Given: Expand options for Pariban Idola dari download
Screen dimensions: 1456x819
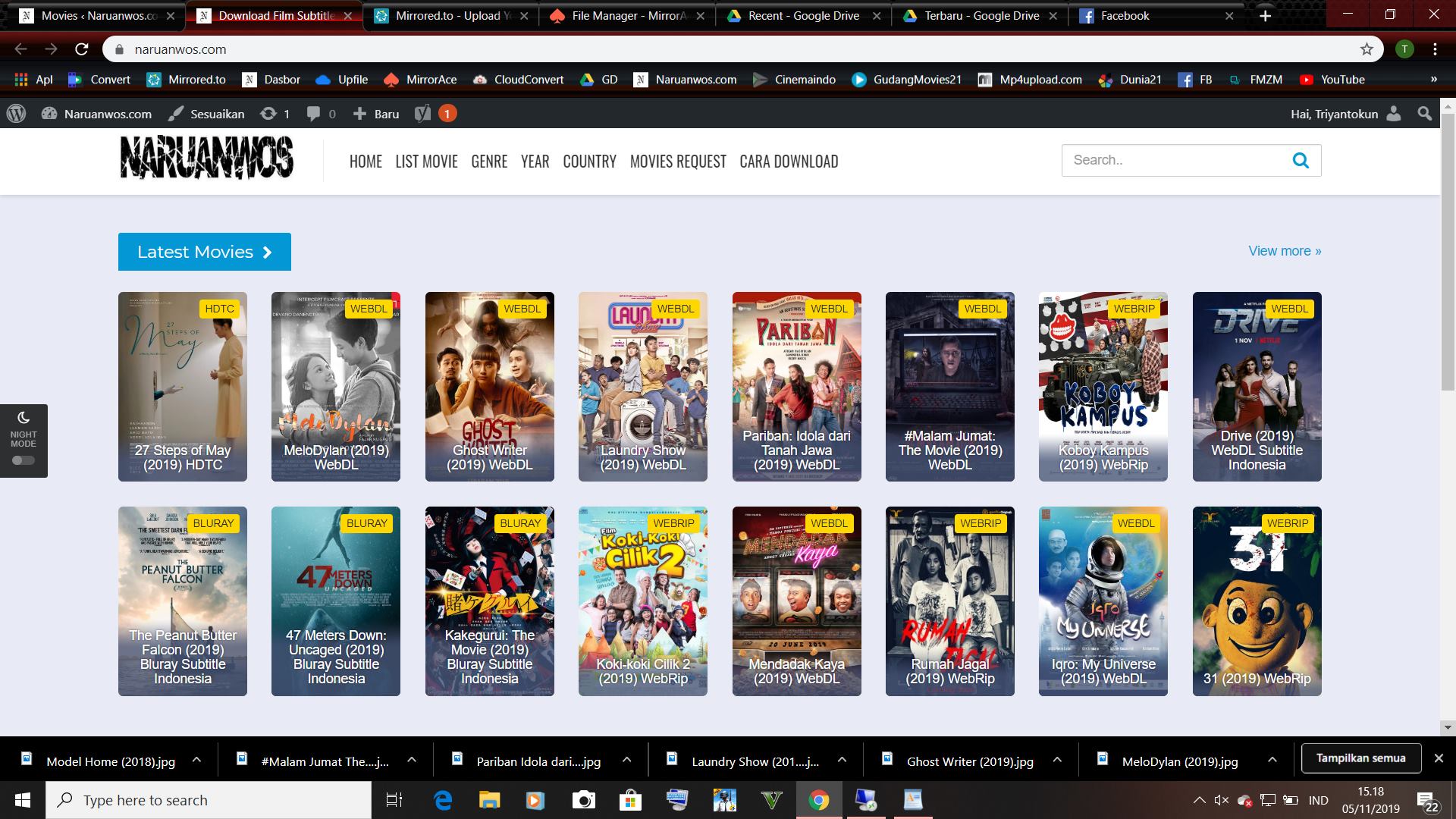Looking at the screenshot, I should (626, 759).
